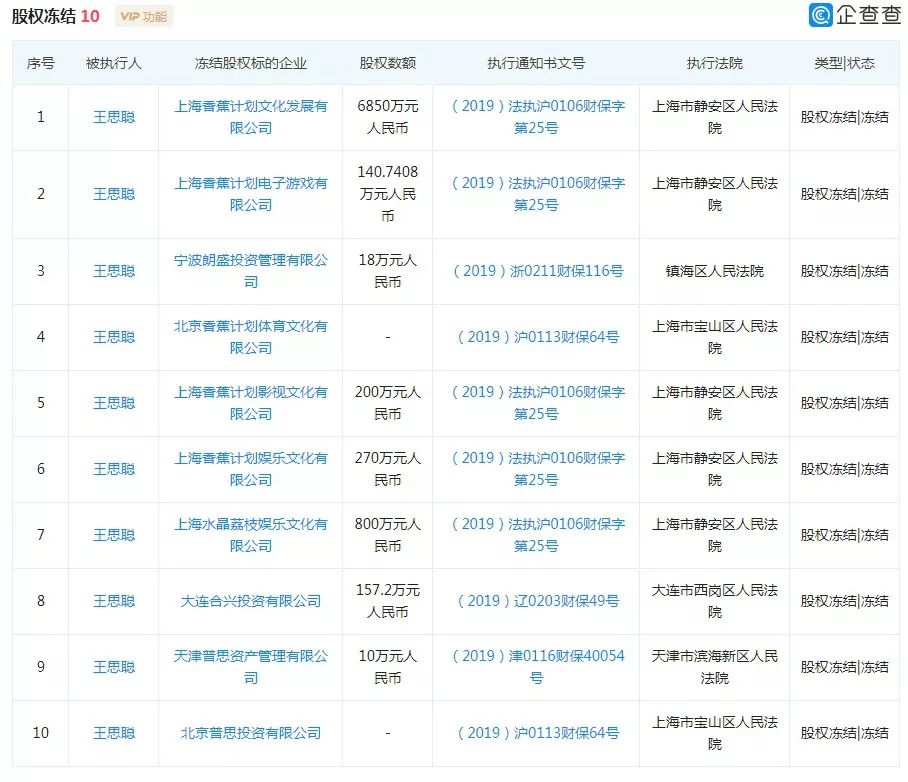Open 宁波朗盛投资管理有限公司 company link
Screen dimensions: 908x782
point(251,271)
